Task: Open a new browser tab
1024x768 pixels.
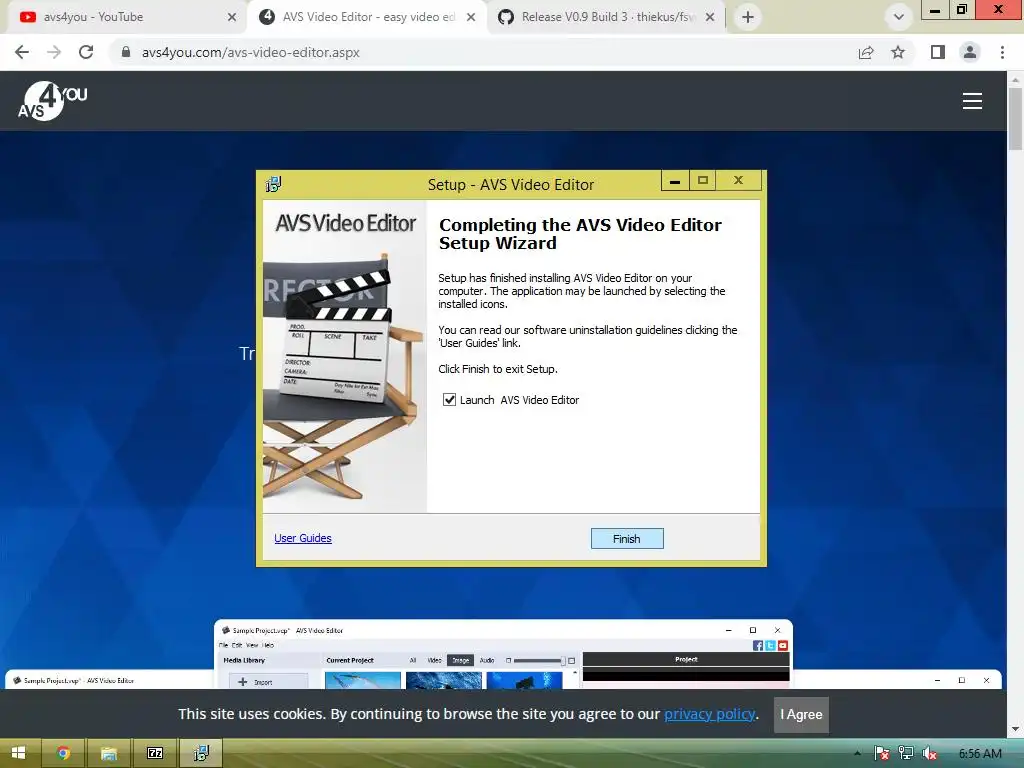Action: (748, 17)
